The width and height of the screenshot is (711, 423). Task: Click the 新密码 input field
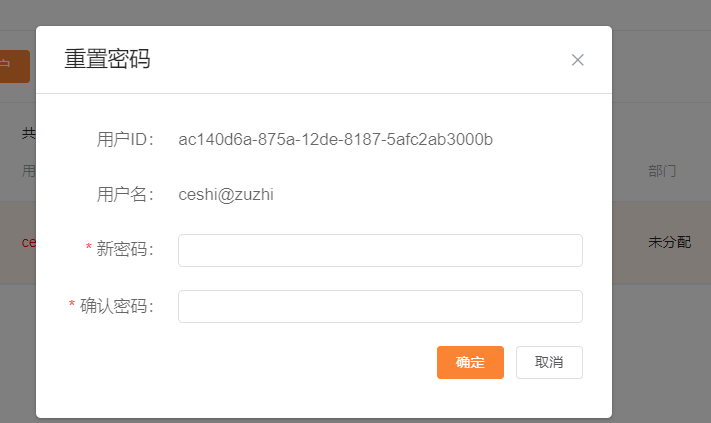point(380,250)
